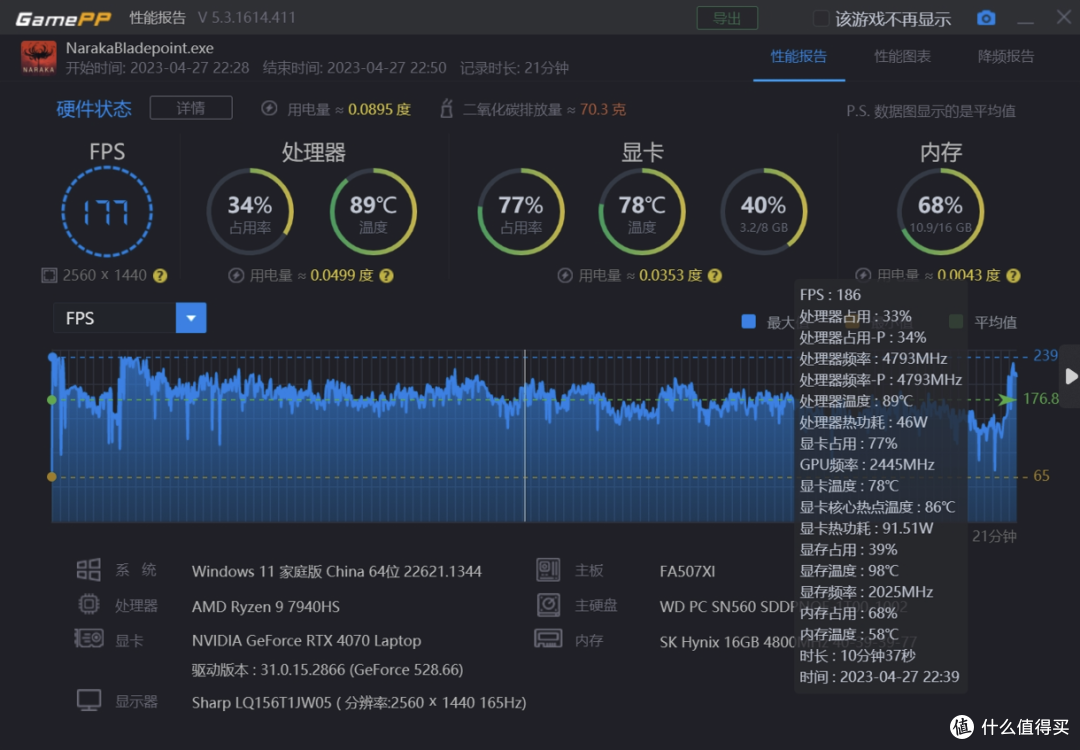
Task: Click the 硬件状态 heading link
Action: [x=94, y=109]
